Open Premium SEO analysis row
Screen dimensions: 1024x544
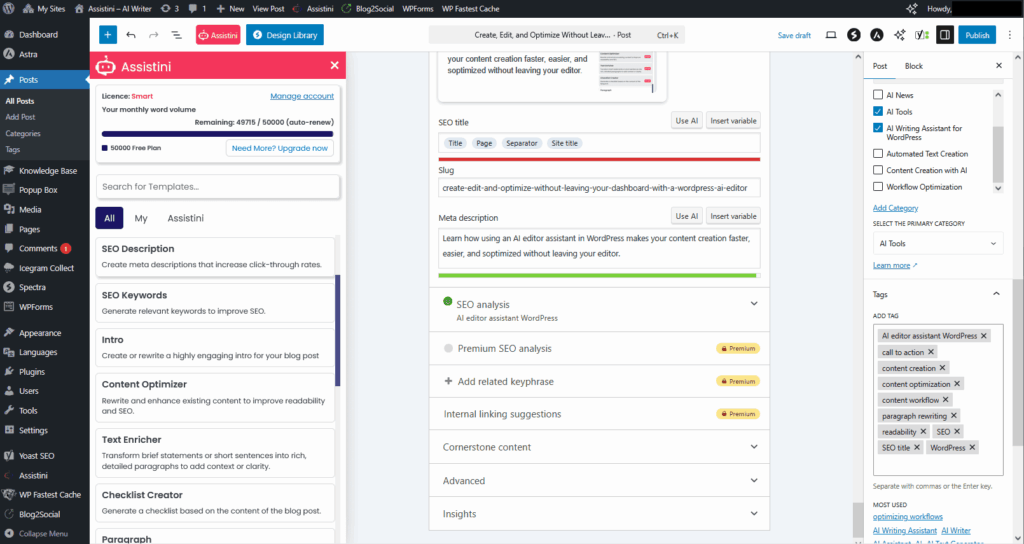click(x=599, y=348)
